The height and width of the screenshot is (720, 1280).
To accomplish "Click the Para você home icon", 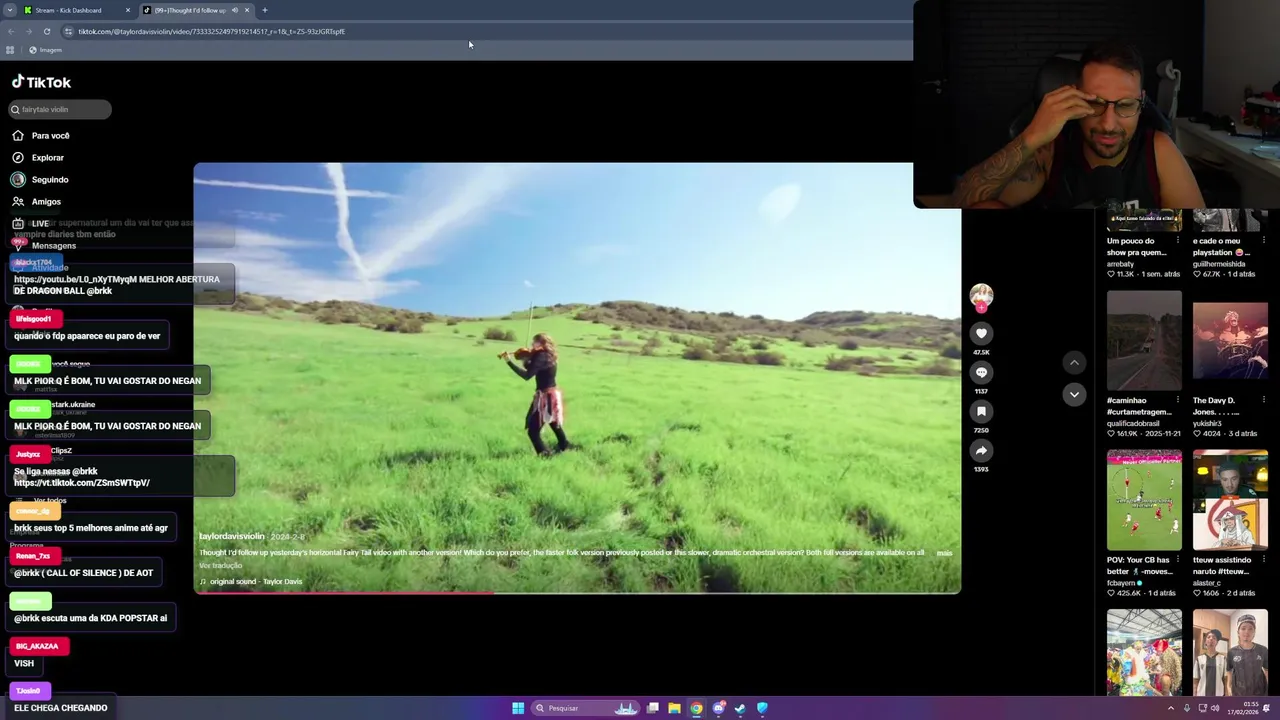I will (18, 135).
